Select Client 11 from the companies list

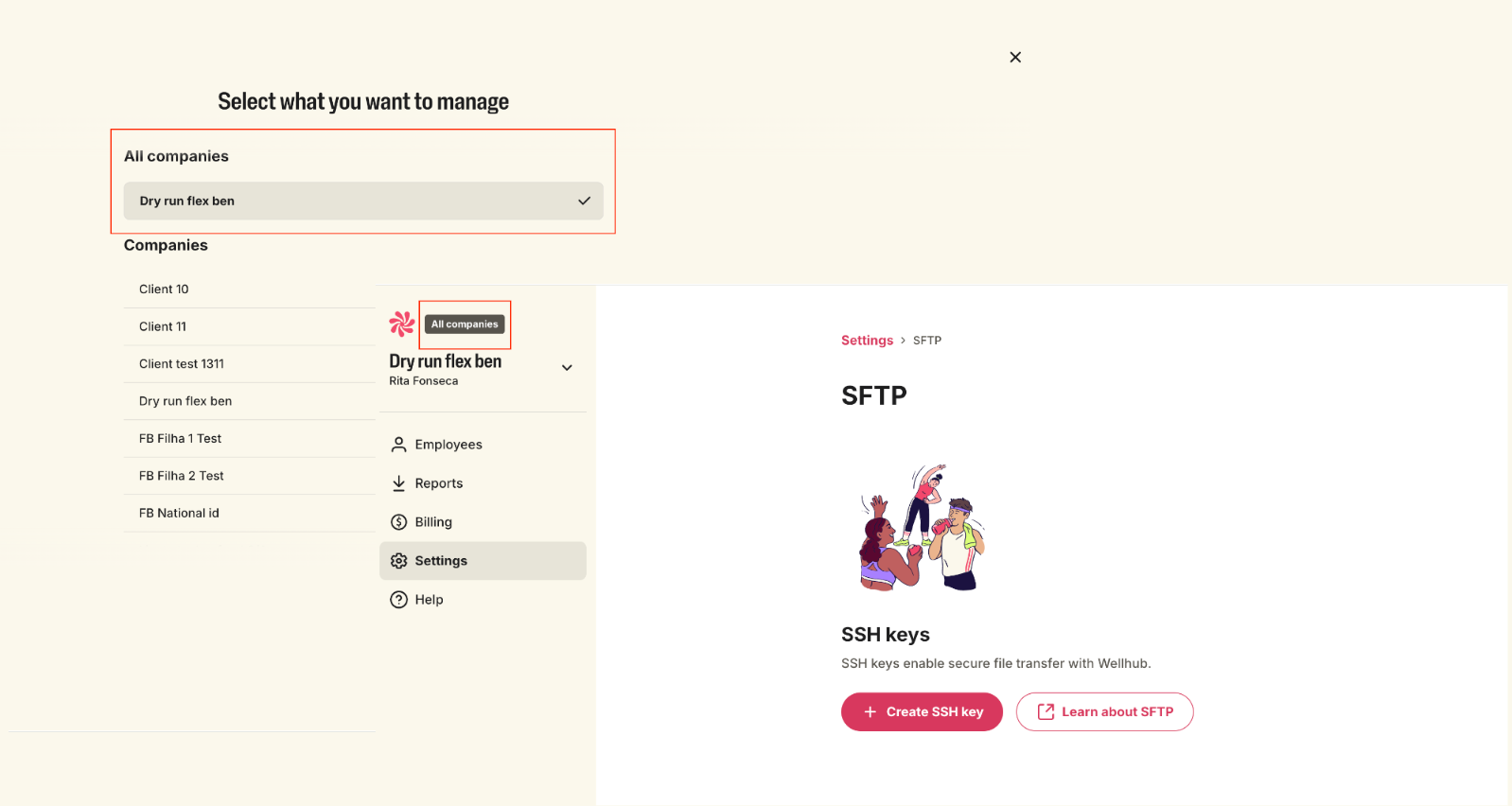[x=163, y=327]
